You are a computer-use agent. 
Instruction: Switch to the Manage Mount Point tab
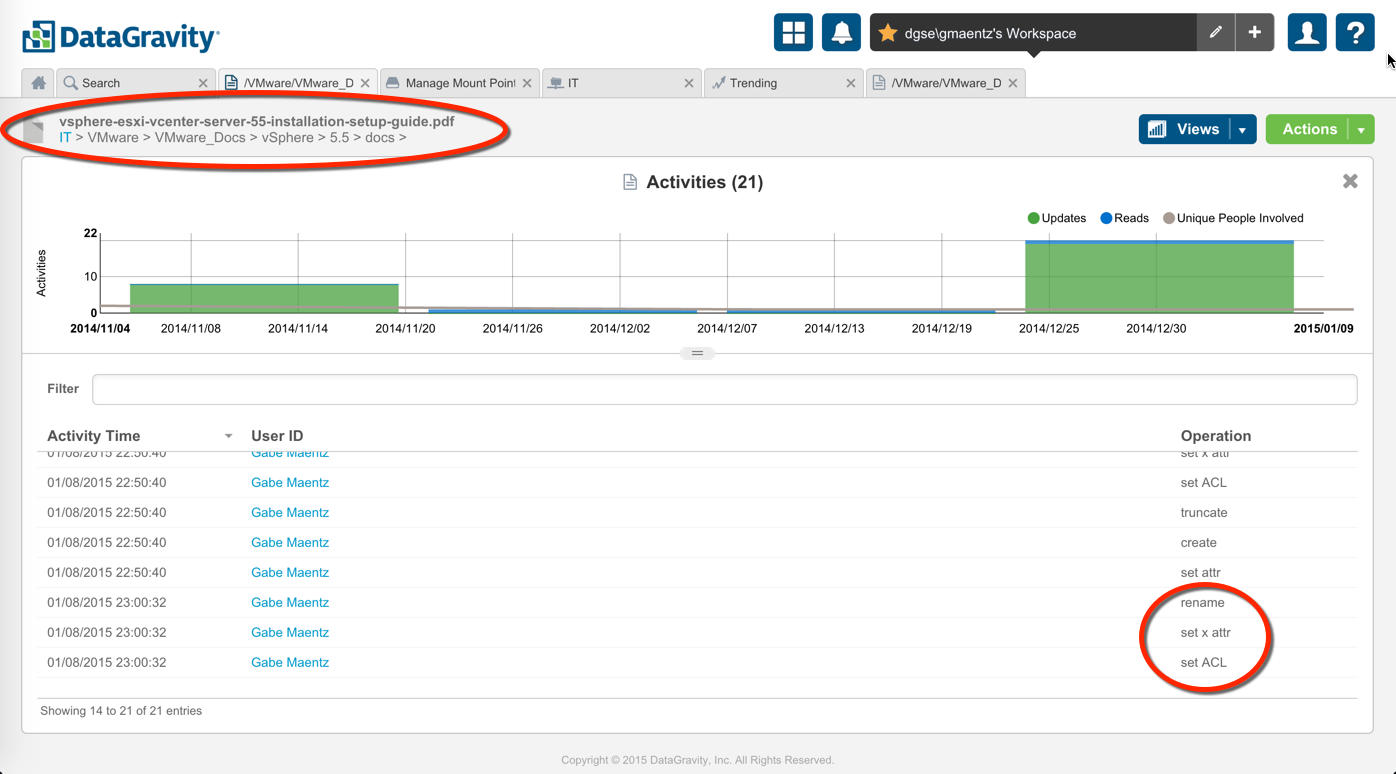pyautogui.click(x=458, y=83)
